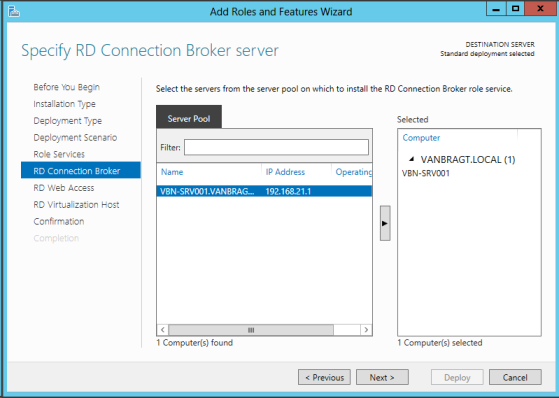This screenshot has height=398, width=559.
Task: Go to the RD Web Access step
Action: pyautogui.click(x=64, y=188)
